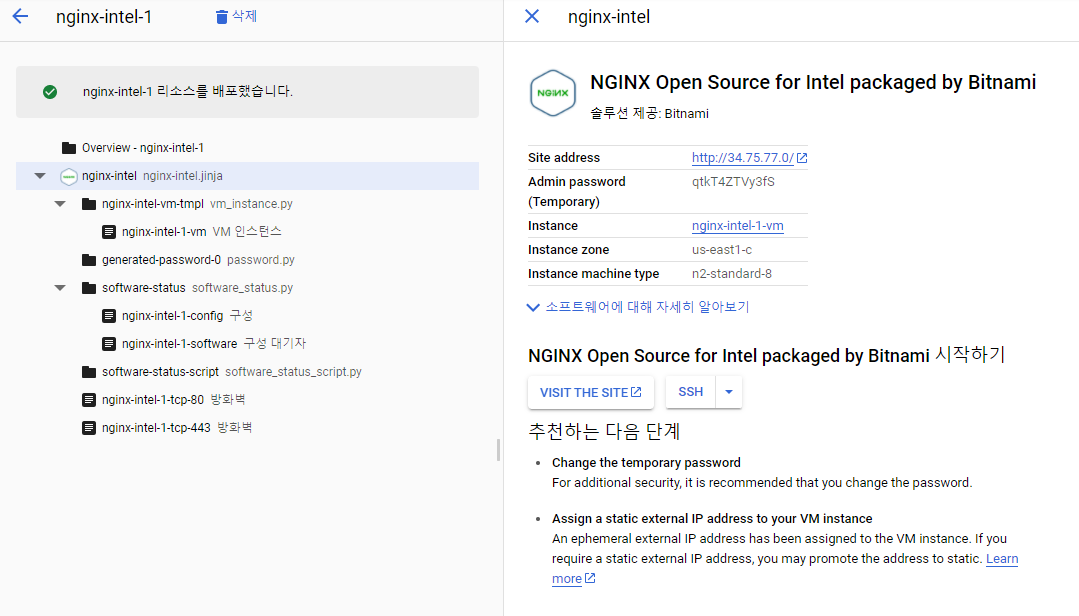Image resolution: width=1079 pixels, height=616 pixels.
Task: Click the NGINX hexagon product logo
Action: tap(553, 93)
